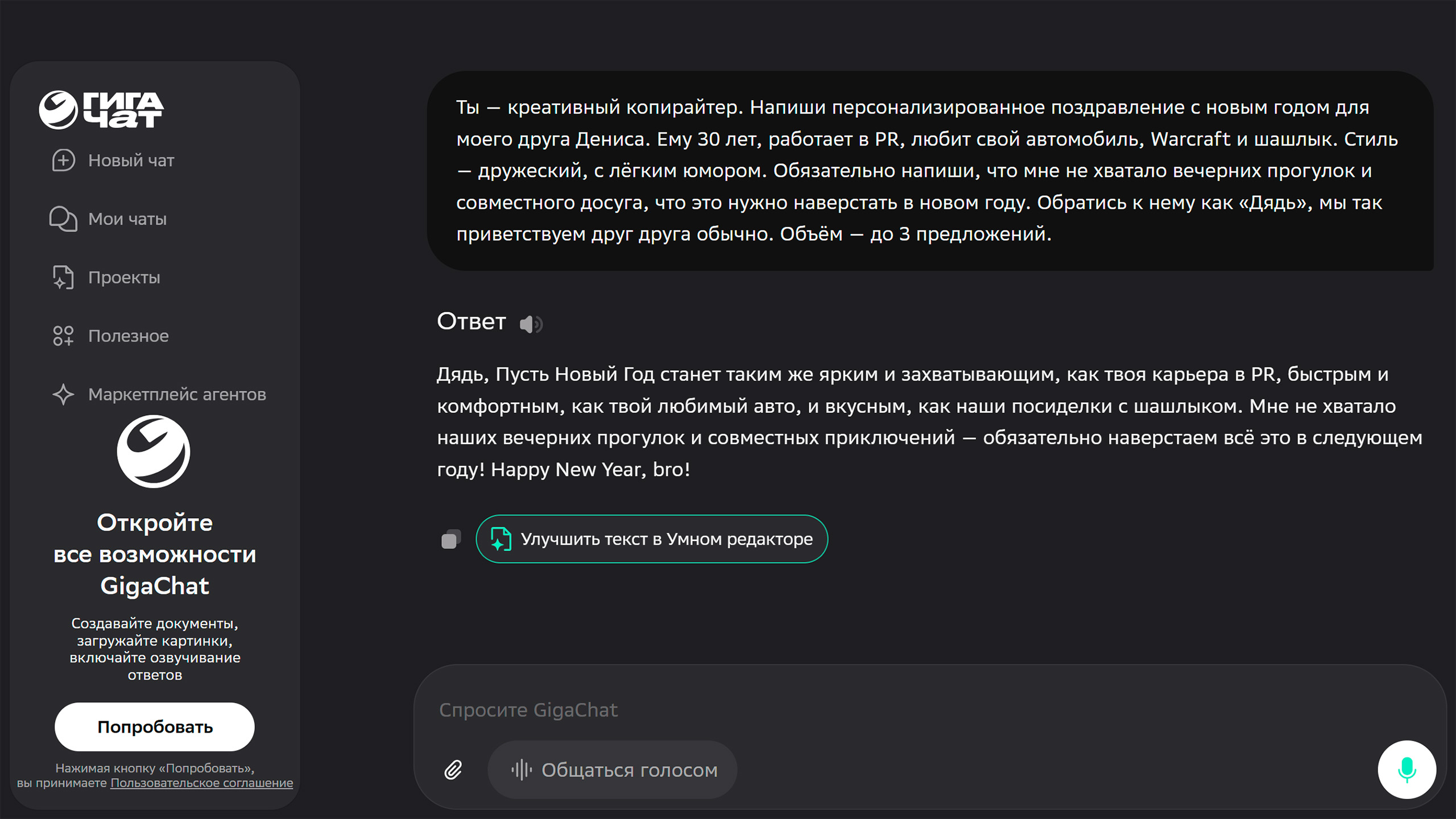The width and height of the screenshot is (1456, 819).
Task: Click the GigaChat logo in sidebar header
Action: (101, 109)
